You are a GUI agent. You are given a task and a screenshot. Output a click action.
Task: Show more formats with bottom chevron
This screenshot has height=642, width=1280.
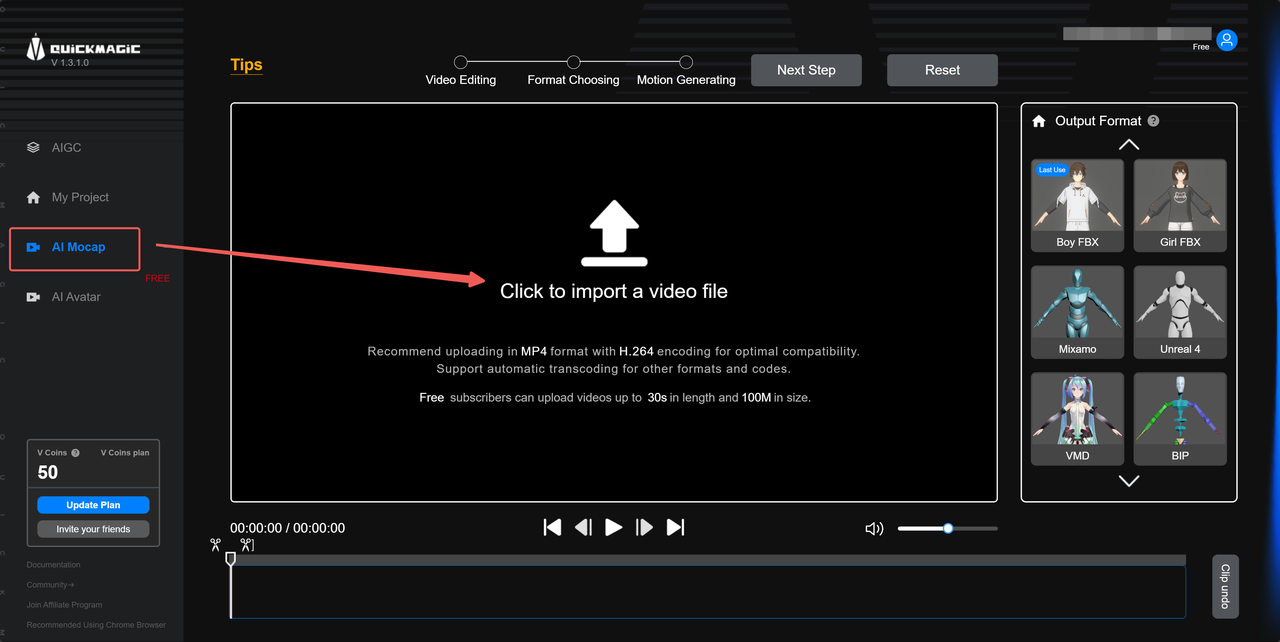click(x=1128, y=480)
